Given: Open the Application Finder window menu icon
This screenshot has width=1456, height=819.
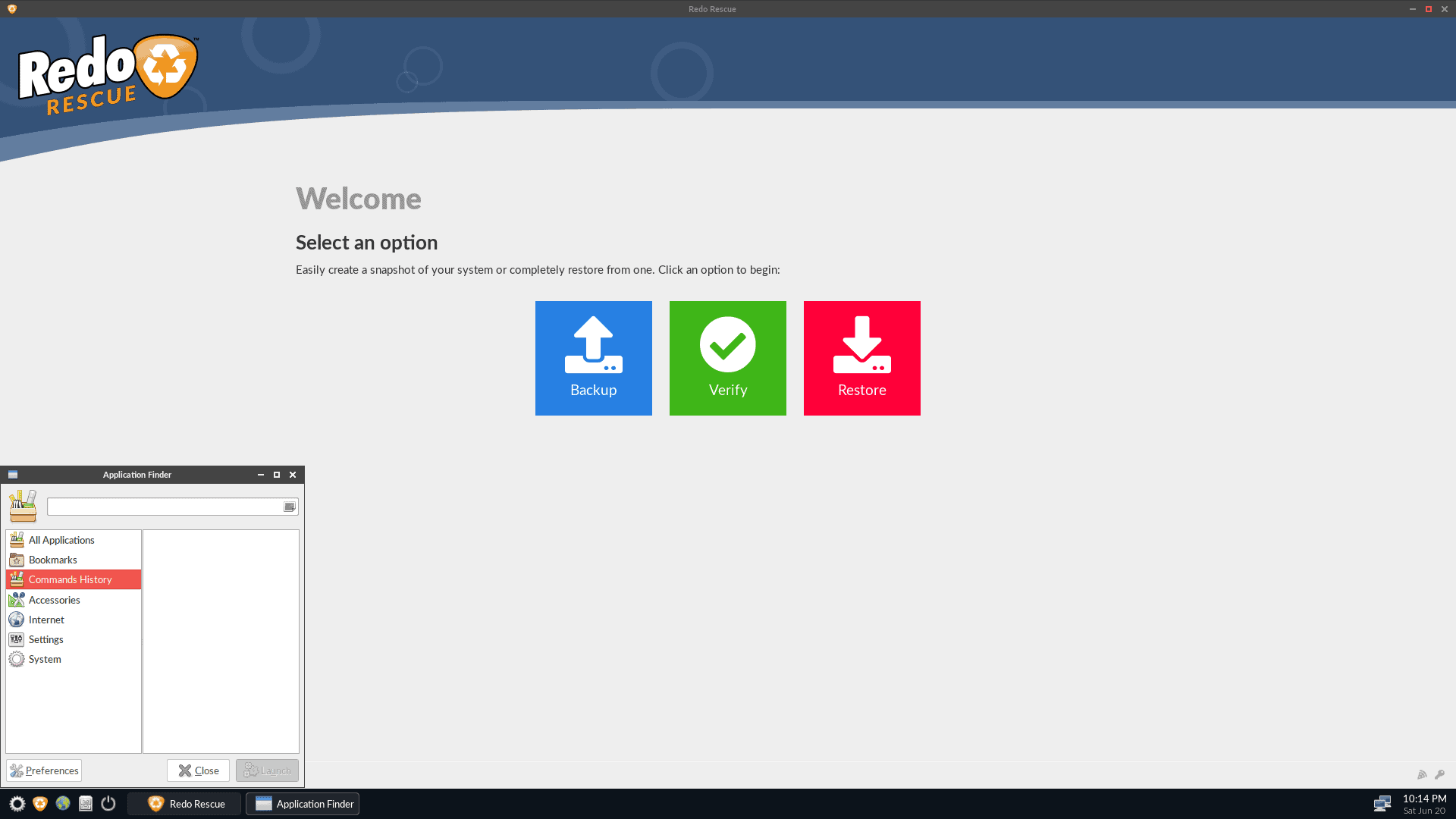Looking at the screenshot, I should (x=13, y=475).
